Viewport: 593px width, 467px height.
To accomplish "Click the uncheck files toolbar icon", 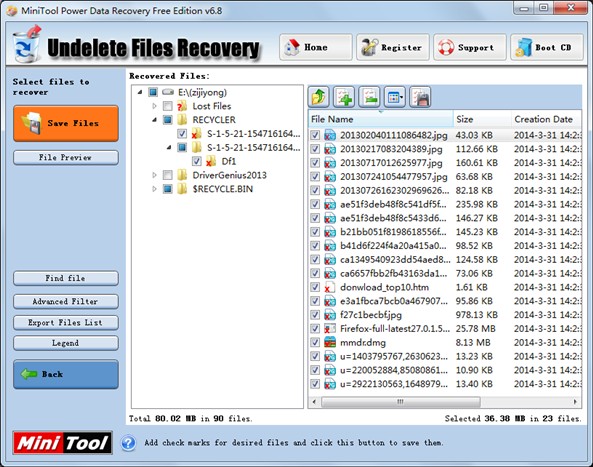I will (369, 97).
